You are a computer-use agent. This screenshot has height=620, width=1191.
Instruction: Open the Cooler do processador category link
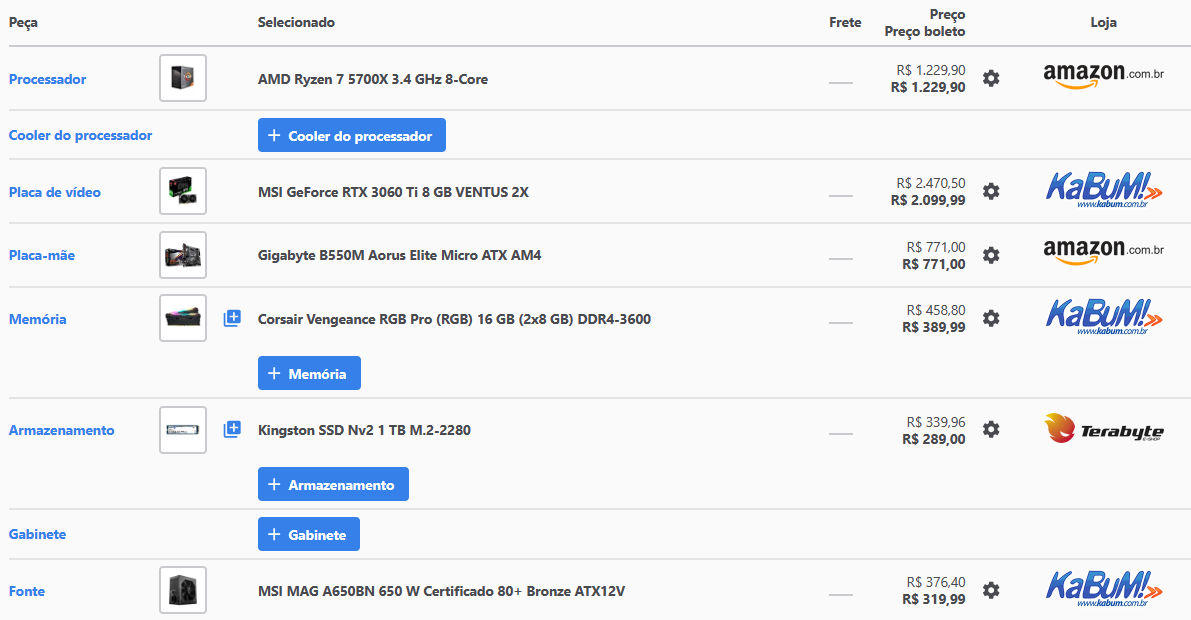(81, 135)
